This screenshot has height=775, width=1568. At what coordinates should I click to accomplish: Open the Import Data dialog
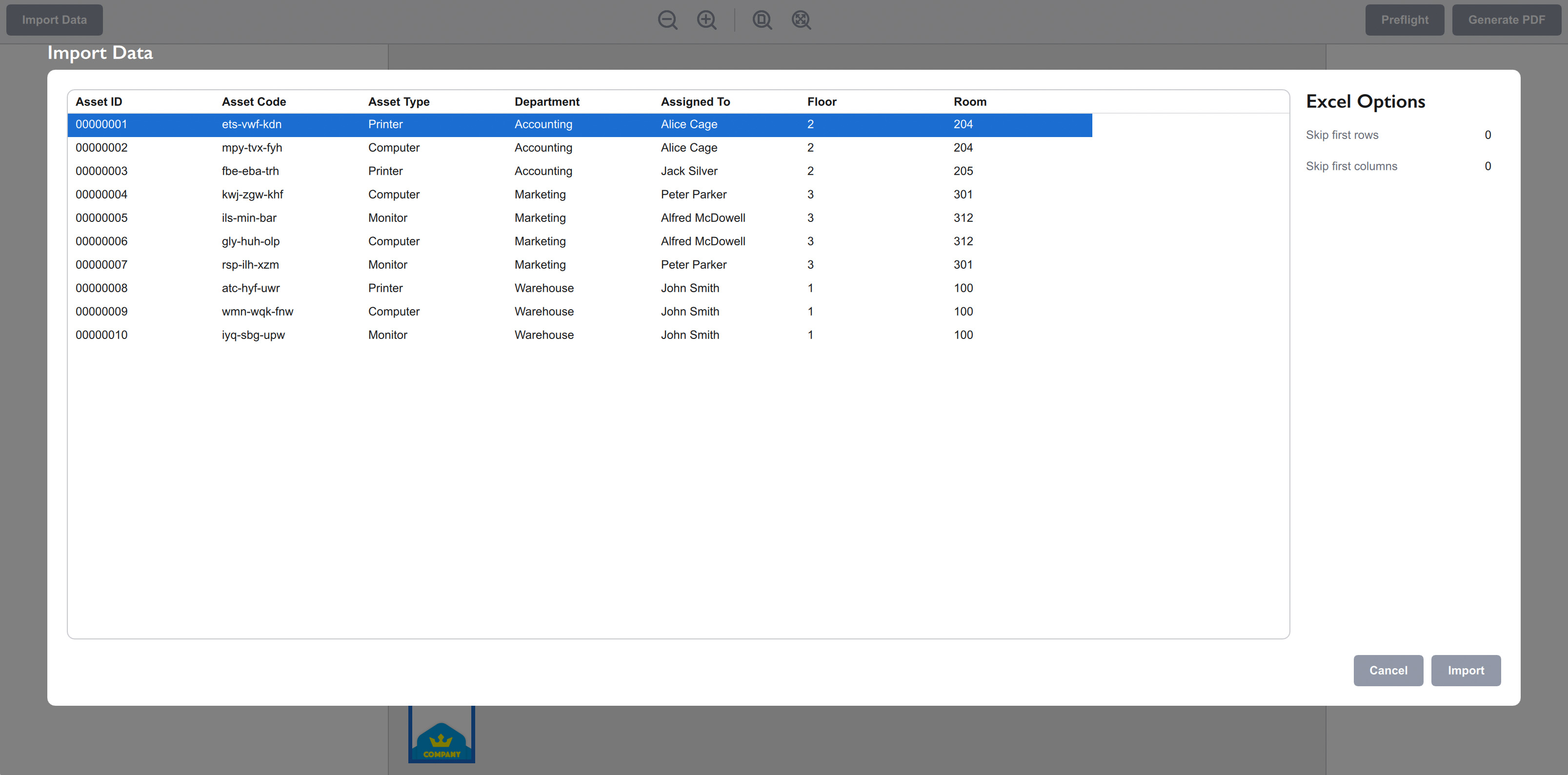(x=54, y=20)
